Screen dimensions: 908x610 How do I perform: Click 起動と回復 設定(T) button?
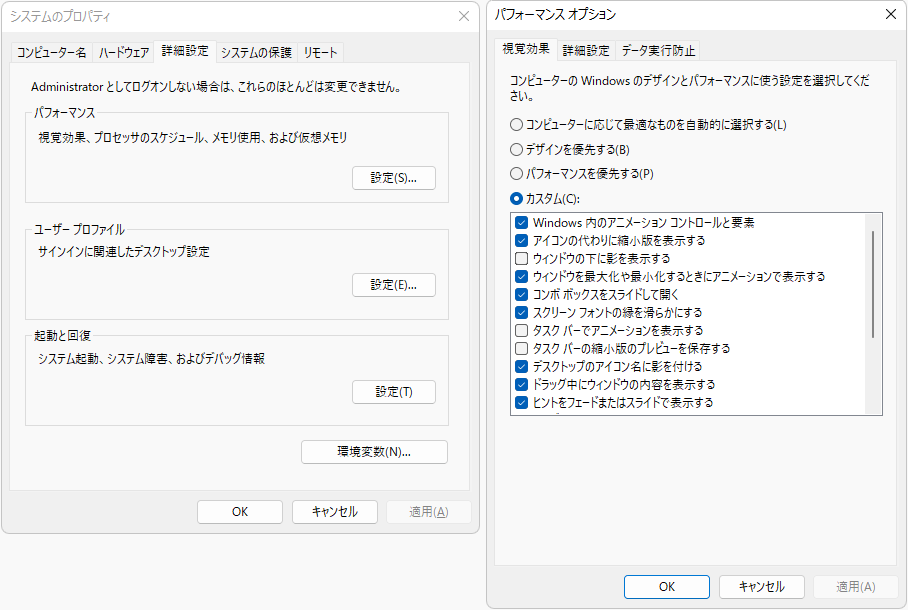(394, 392)
